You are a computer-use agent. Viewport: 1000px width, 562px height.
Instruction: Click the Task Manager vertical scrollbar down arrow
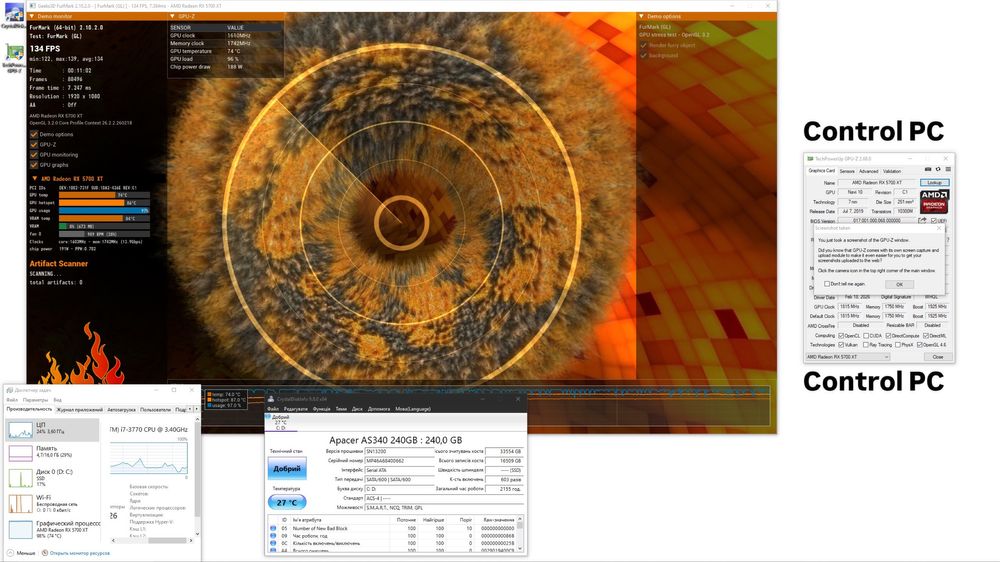pos(197,534)
